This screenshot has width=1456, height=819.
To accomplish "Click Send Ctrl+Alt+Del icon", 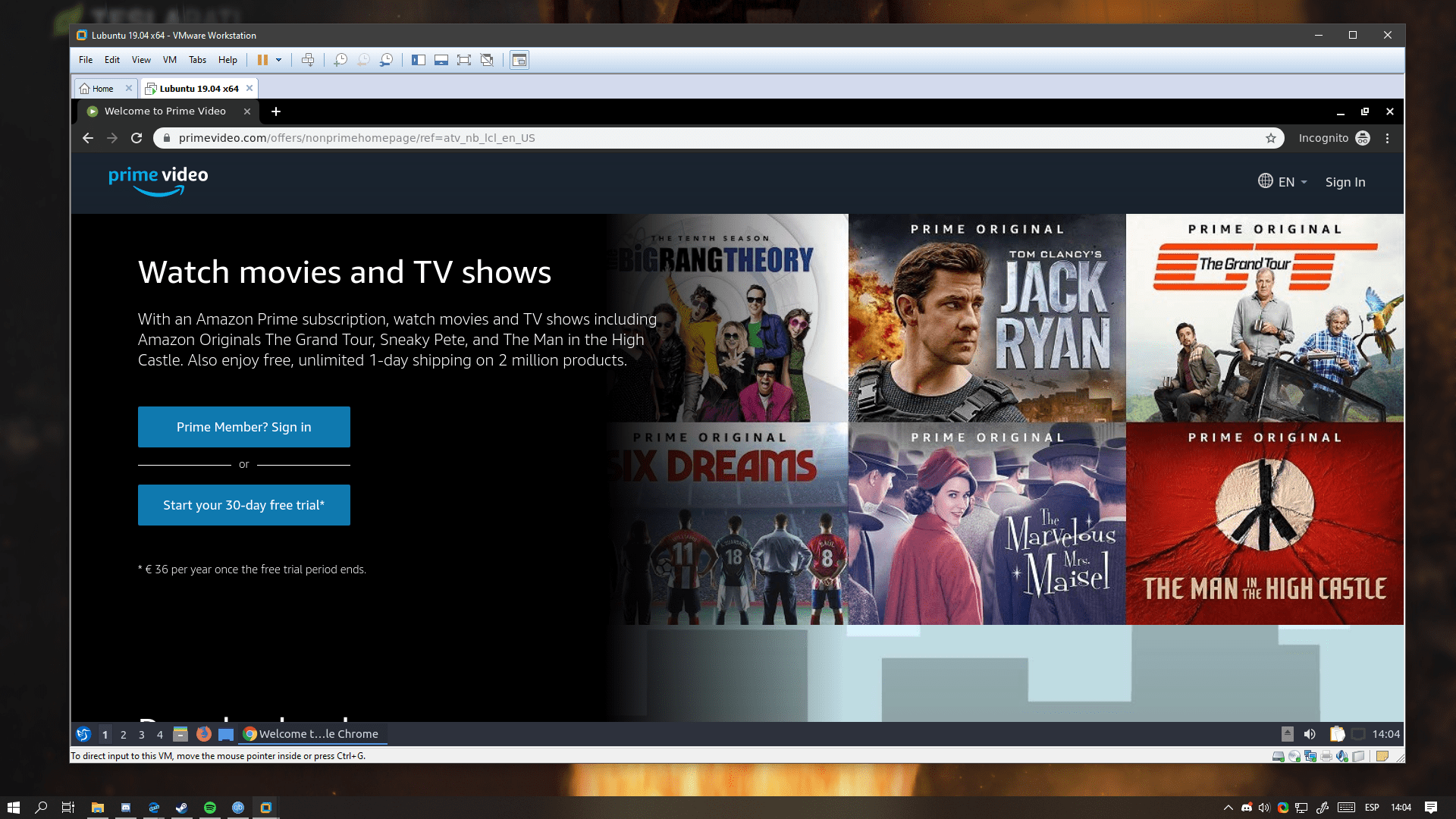I will (308, 60).
